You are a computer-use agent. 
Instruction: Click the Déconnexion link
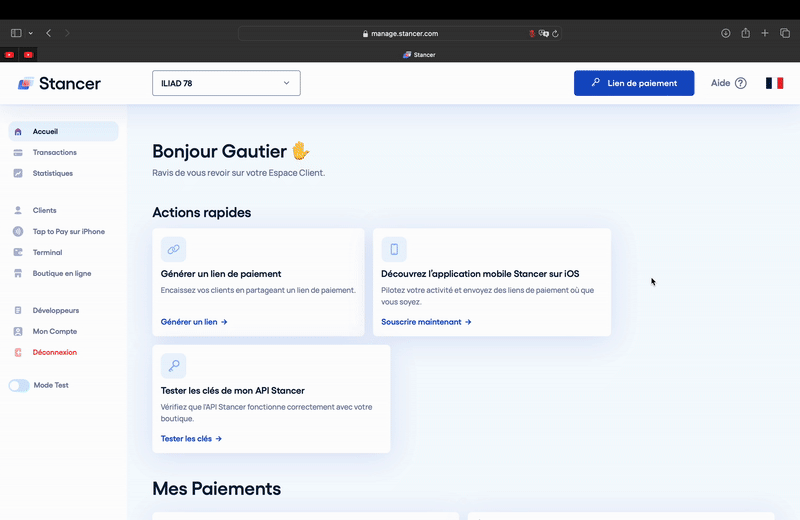pyautogui.click(x=55, y=352)
